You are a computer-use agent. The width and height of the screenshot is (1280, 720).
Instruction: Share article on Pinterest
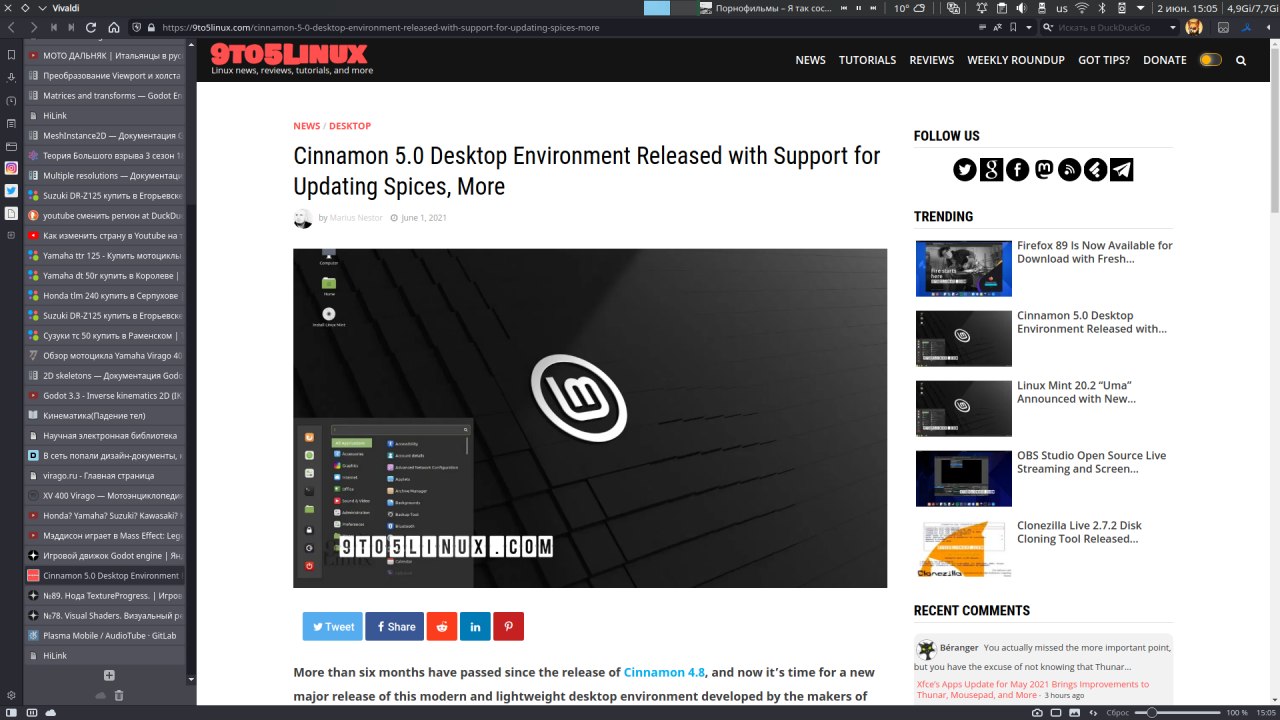coord(508,627)
